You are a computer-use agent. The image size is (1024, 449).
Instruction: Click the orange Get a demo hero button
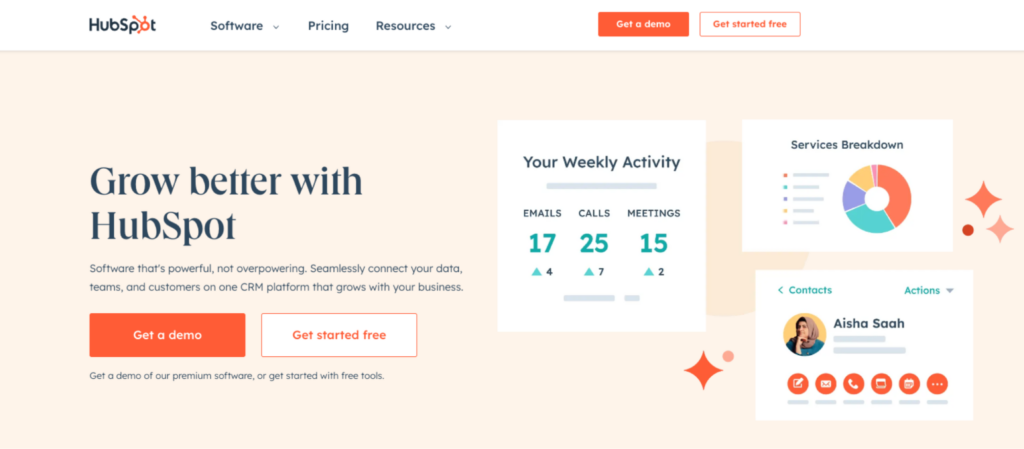pos(167,335)
